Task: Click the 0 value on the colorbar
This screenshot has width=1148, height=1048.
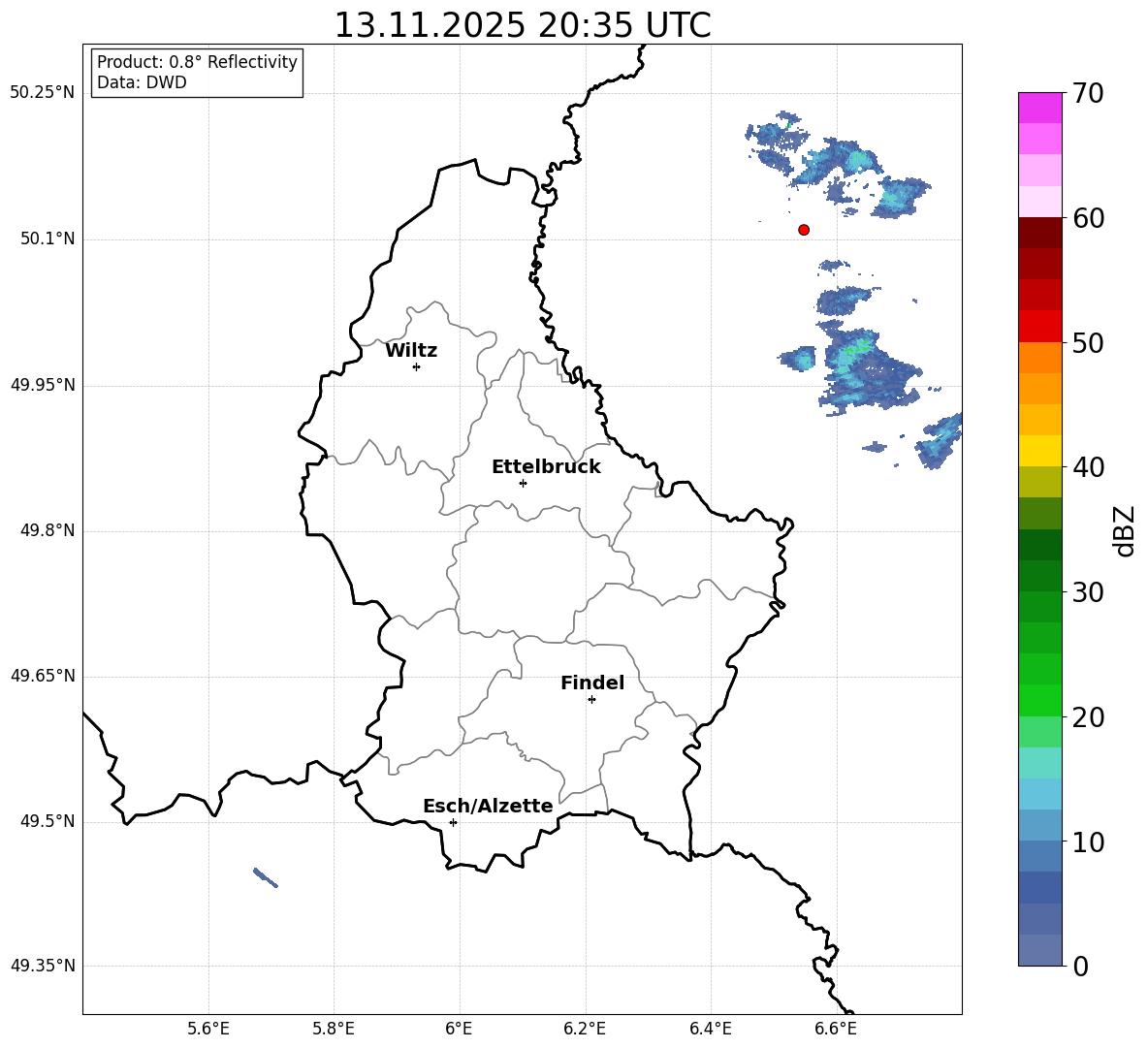Action: (x=1081, y=966)
